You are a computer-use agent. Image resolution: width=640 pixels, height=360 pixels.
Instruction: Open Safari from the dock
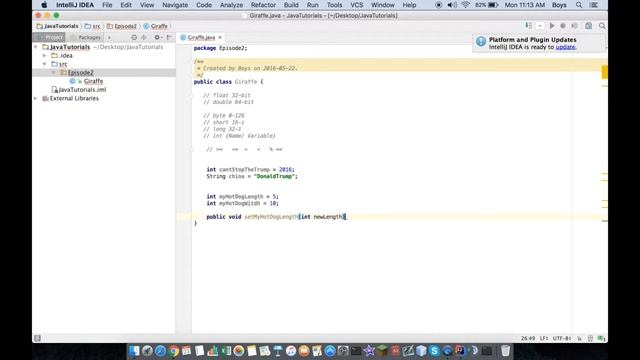tap(160, 351)
